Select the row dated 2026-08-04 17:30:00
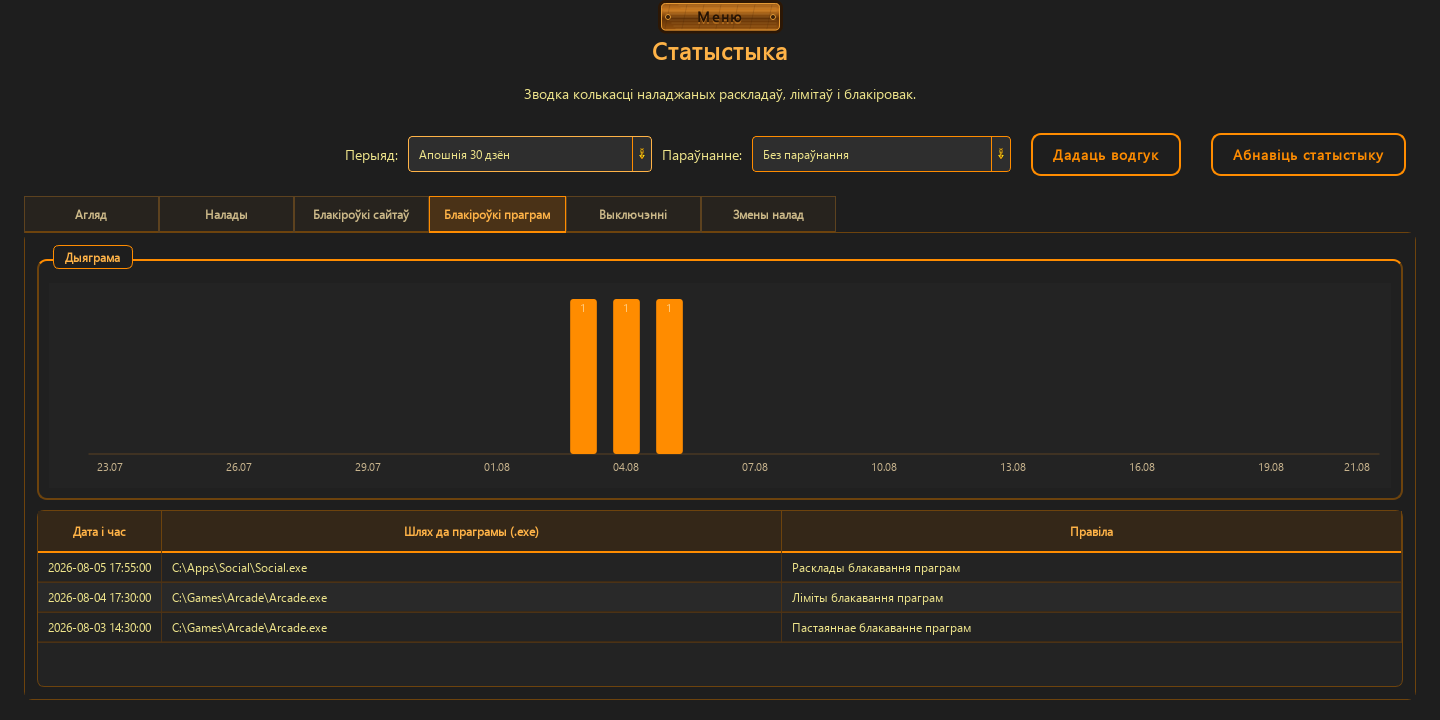The height and width of the screenshot is (720, 1440). coord(720,598)
